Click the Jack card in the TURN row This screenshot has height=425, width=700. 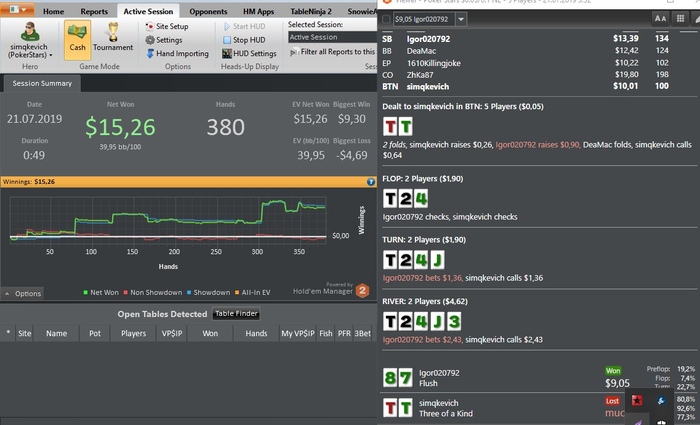click(x=437, y=260)
